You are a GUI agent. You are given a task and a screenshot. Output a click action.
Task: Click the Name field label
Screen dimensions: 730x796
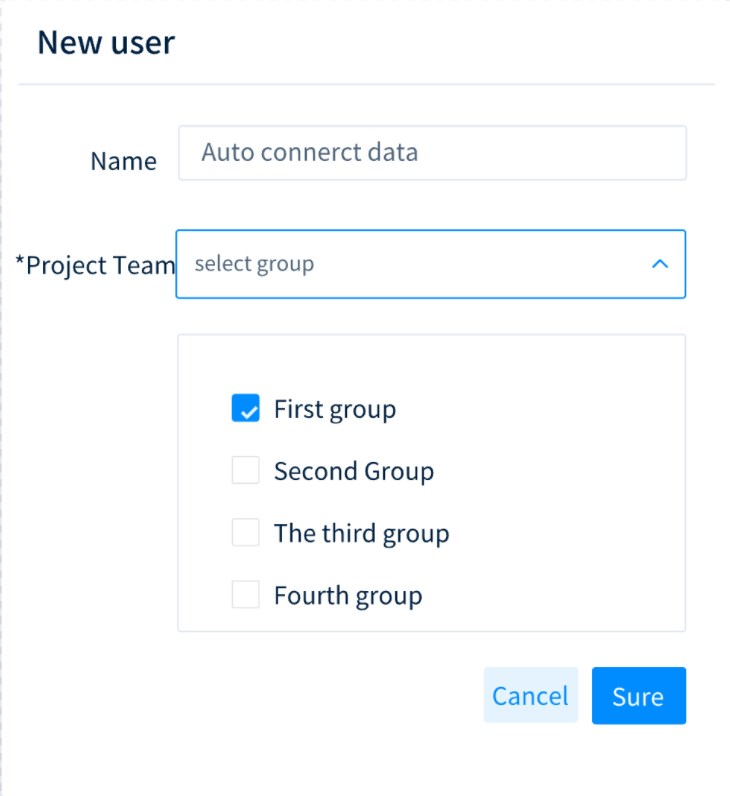coord(123,161)
